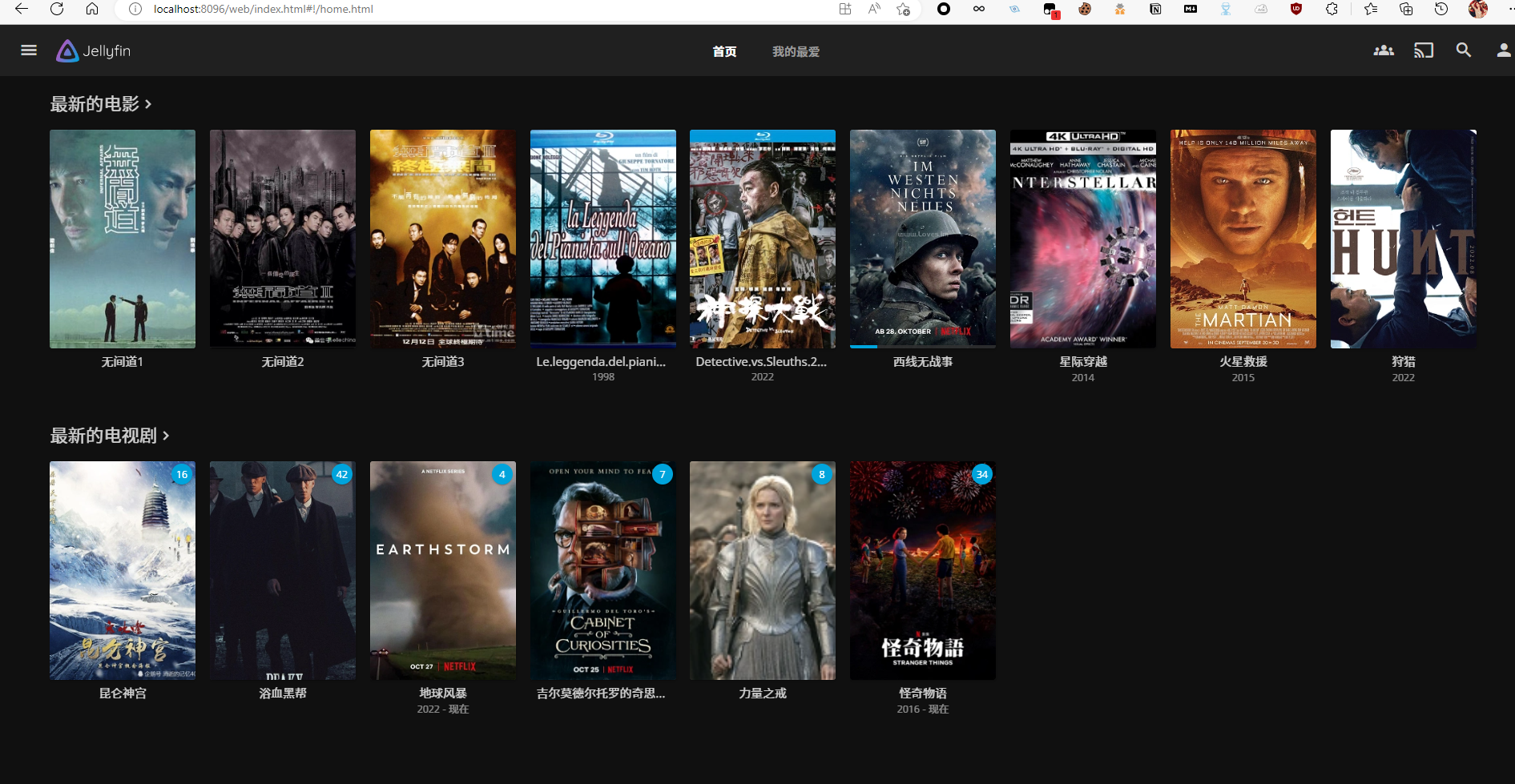
Task: Open the split screen icon in address bar
Action: tap(845, 9)
